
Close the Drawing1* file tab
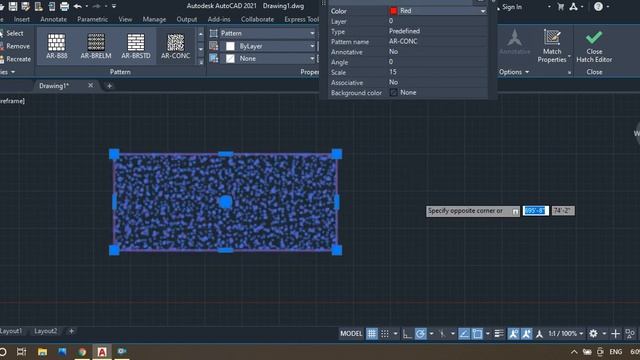click(90, 85)
